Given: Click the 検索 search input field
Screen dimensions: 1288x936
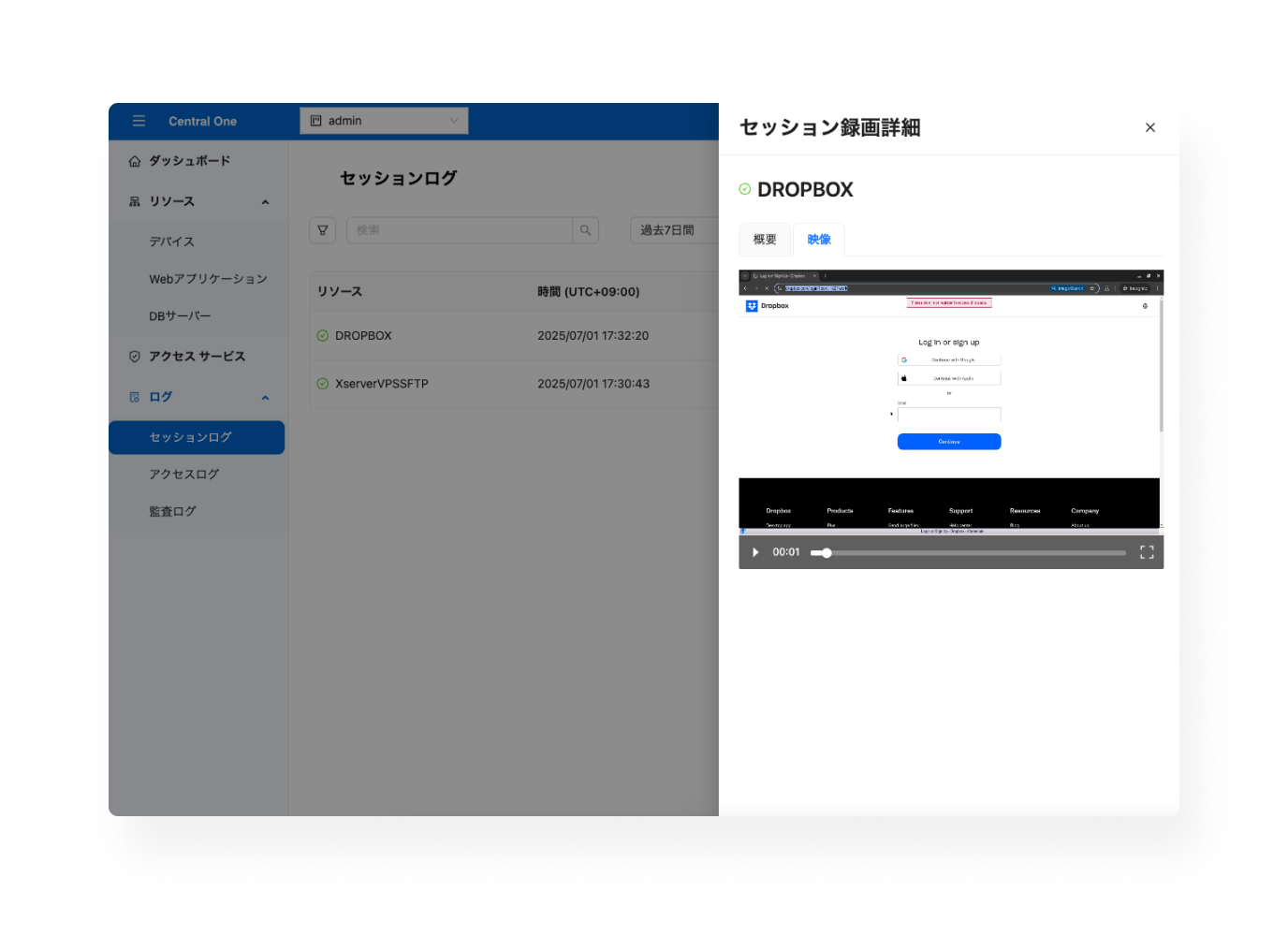Looking at the screenshot, I should tap(459, 230).
